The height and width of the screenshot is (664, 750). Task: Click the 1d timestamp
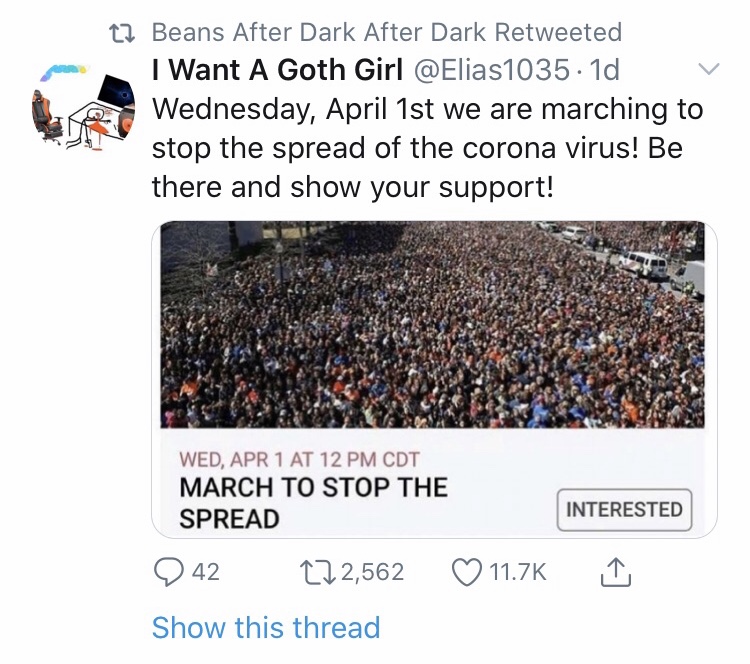coord(606,71)
